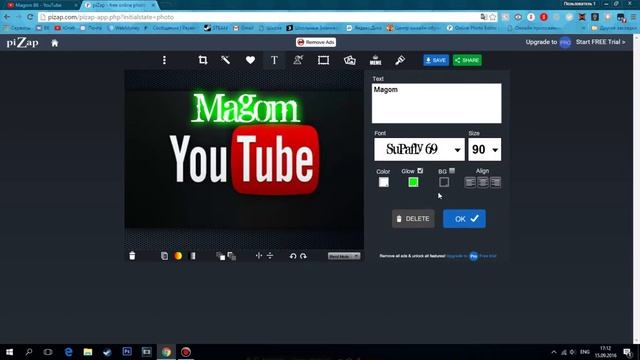The height and width of the screenshot is (360, 640).
Task: Toggle the BG checkbox
Action: (x=452, y=171)
